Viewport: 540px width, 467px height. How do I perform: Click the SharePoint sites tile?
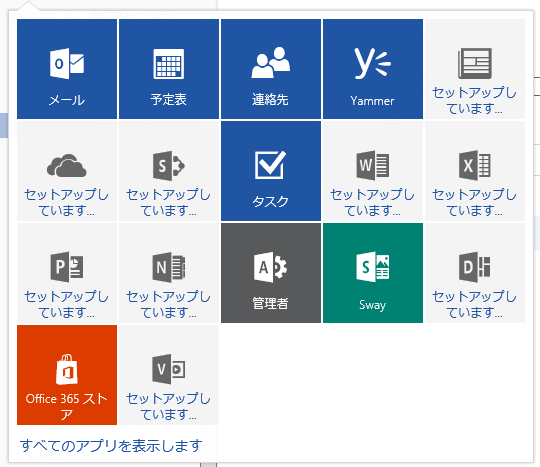(169, 171)
